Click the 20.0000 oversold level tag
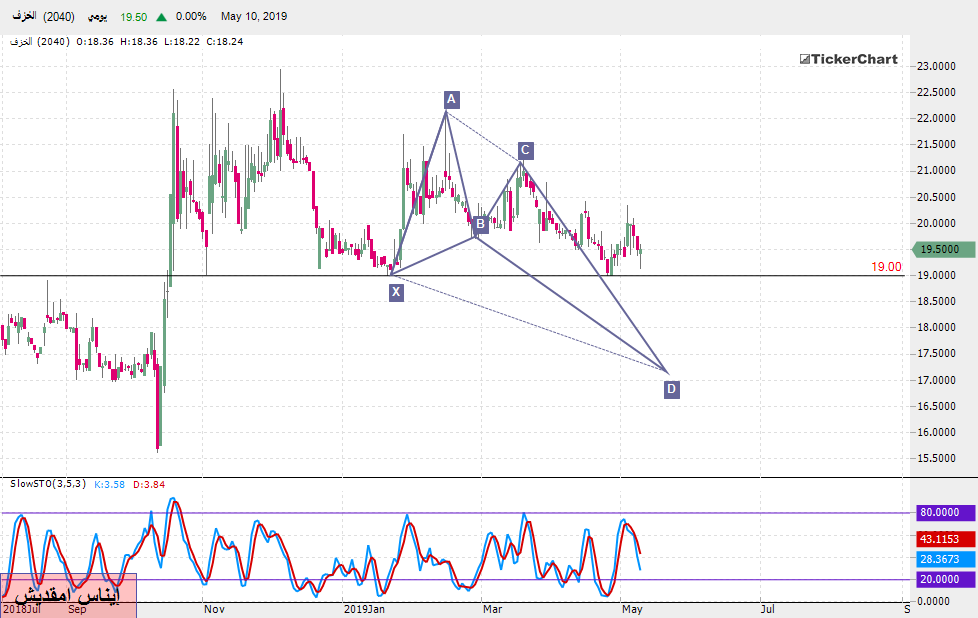The image size is (978, 618). click(942, 580)
